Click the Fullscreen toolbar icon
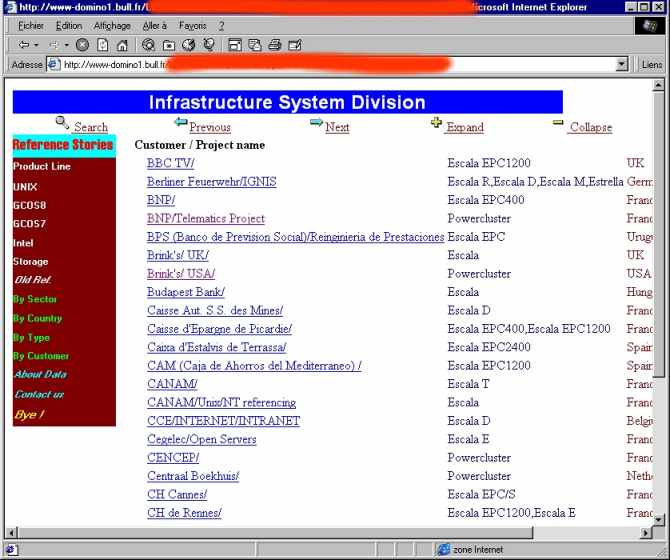This screenshot has width=670, height=560. coord(235,44)
